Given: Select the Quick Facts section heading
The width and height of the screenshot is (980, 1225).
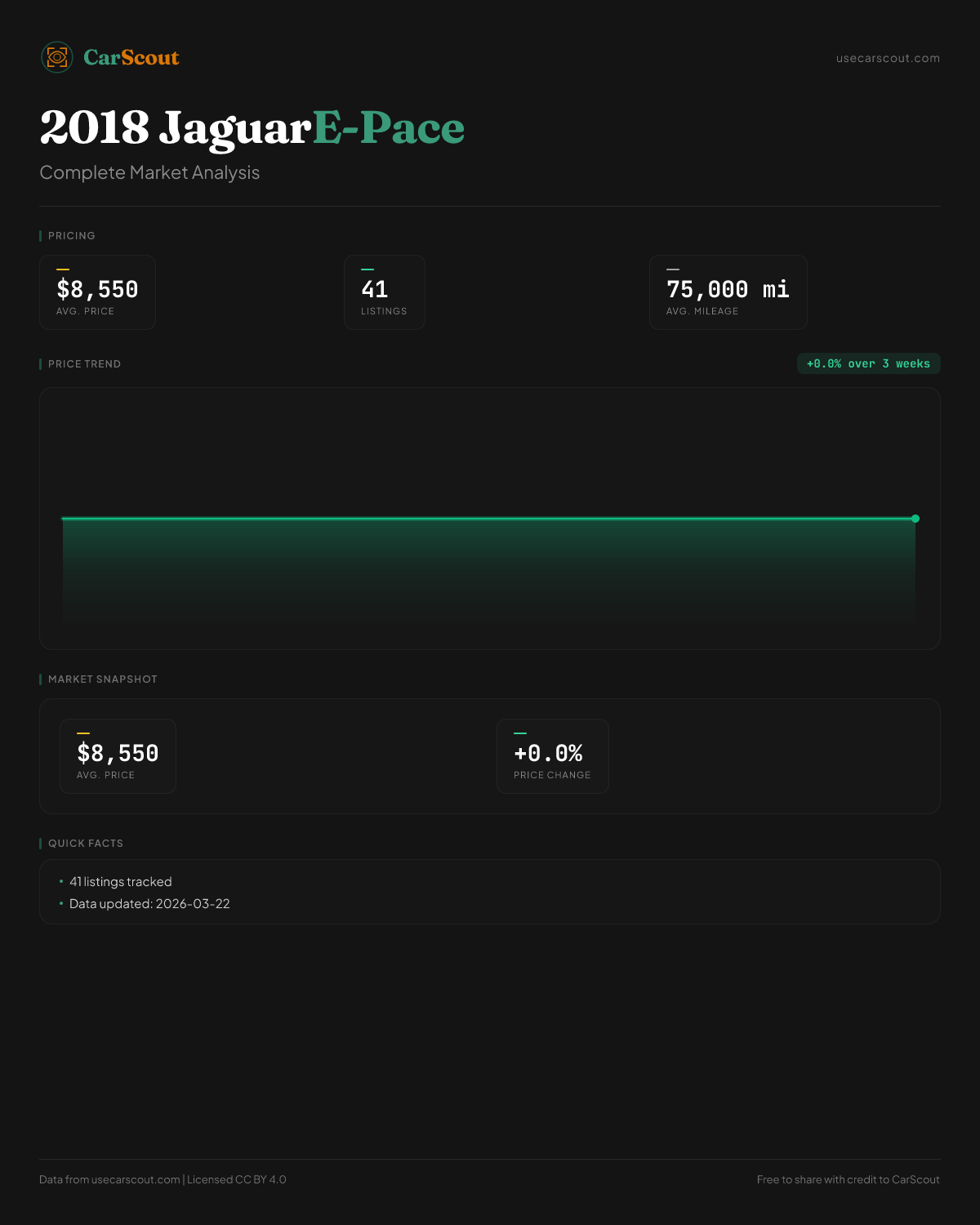Looking at the screenshot, I should 86,844.
